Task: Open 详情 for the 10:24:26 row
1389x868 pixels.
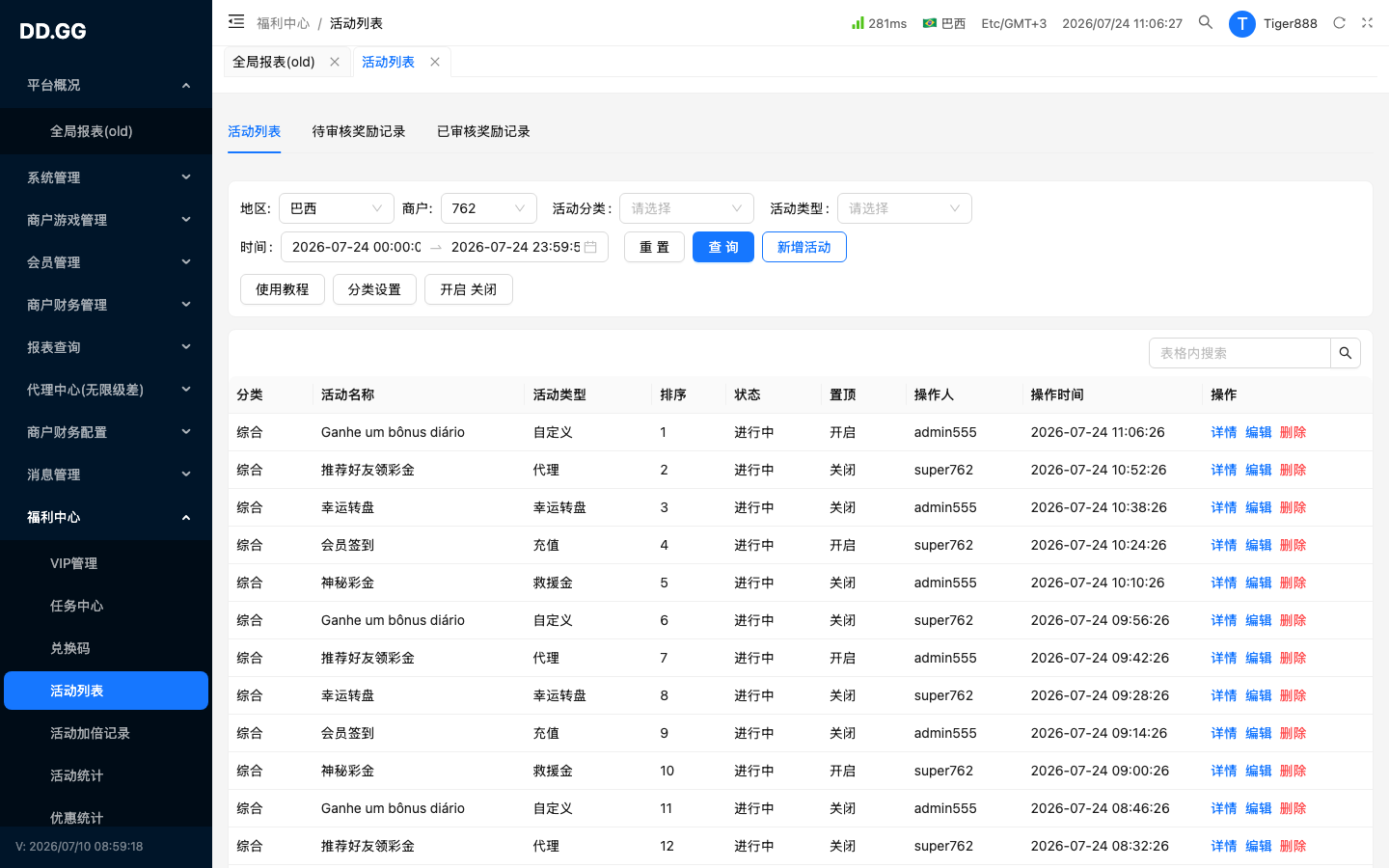Action: click(1224, 545)
